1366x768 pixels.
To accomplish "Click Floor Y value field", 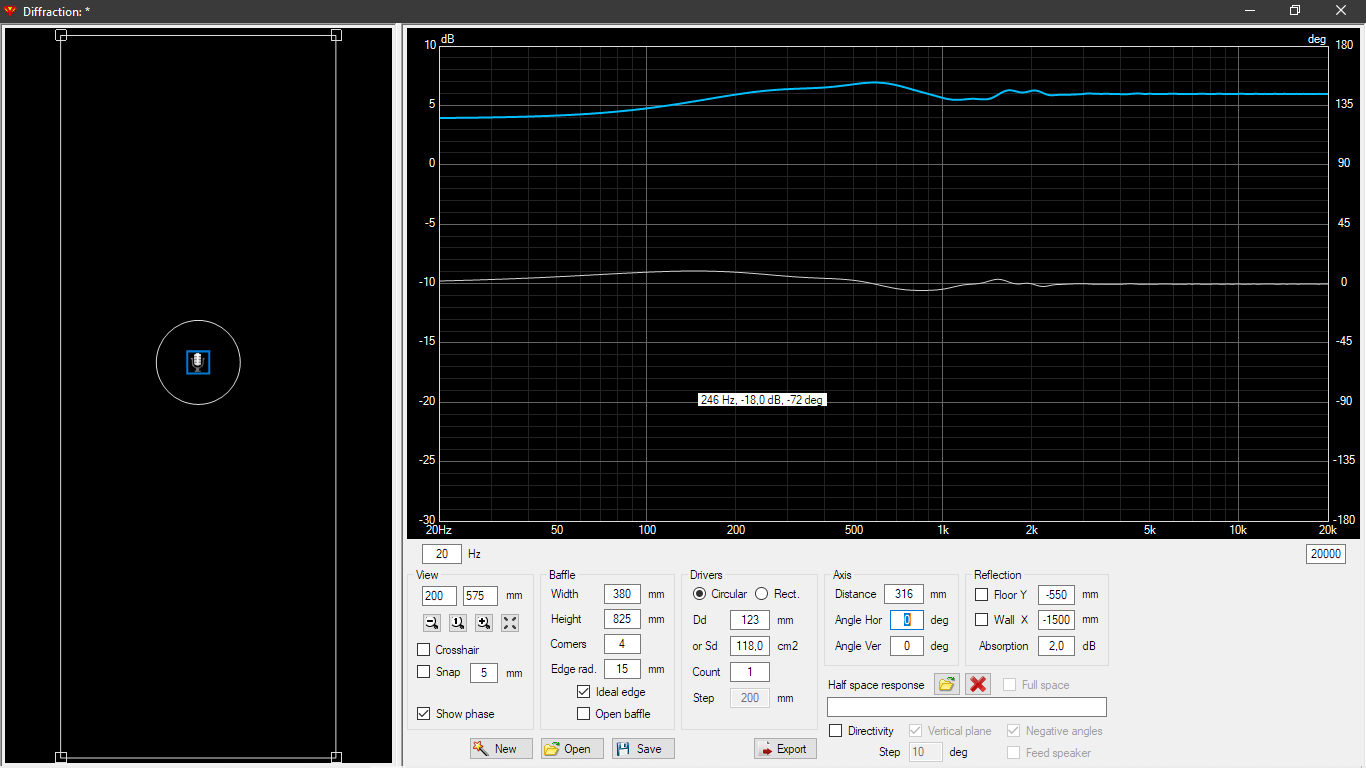I will coord(1056,594).
